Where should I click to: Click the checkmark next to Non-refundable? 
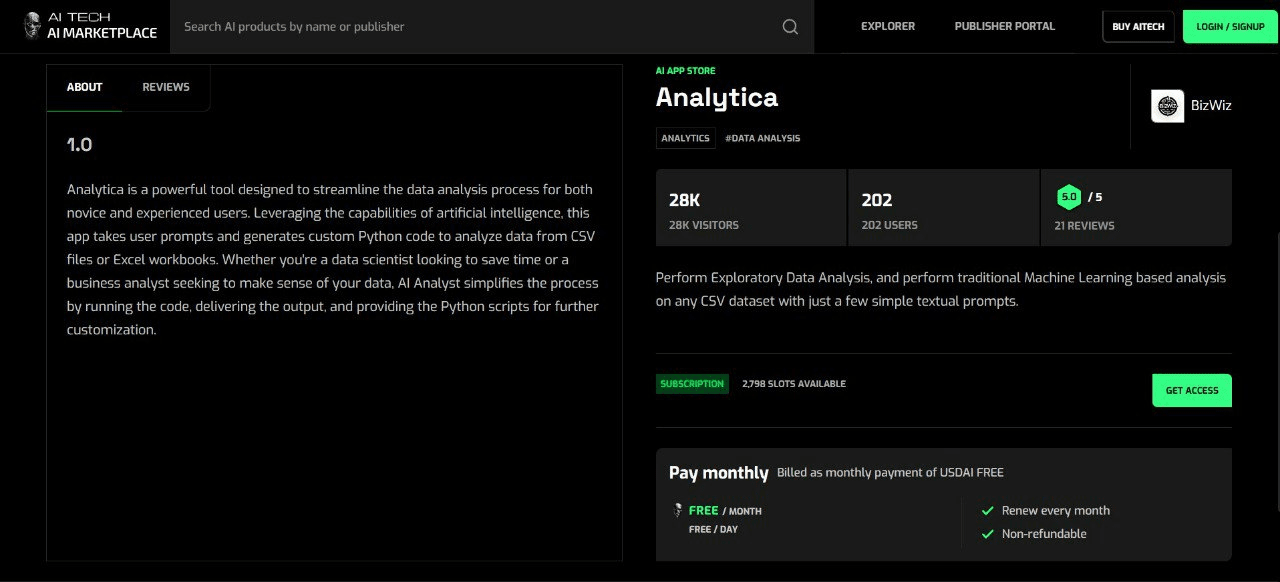click(x=988, y=534)
